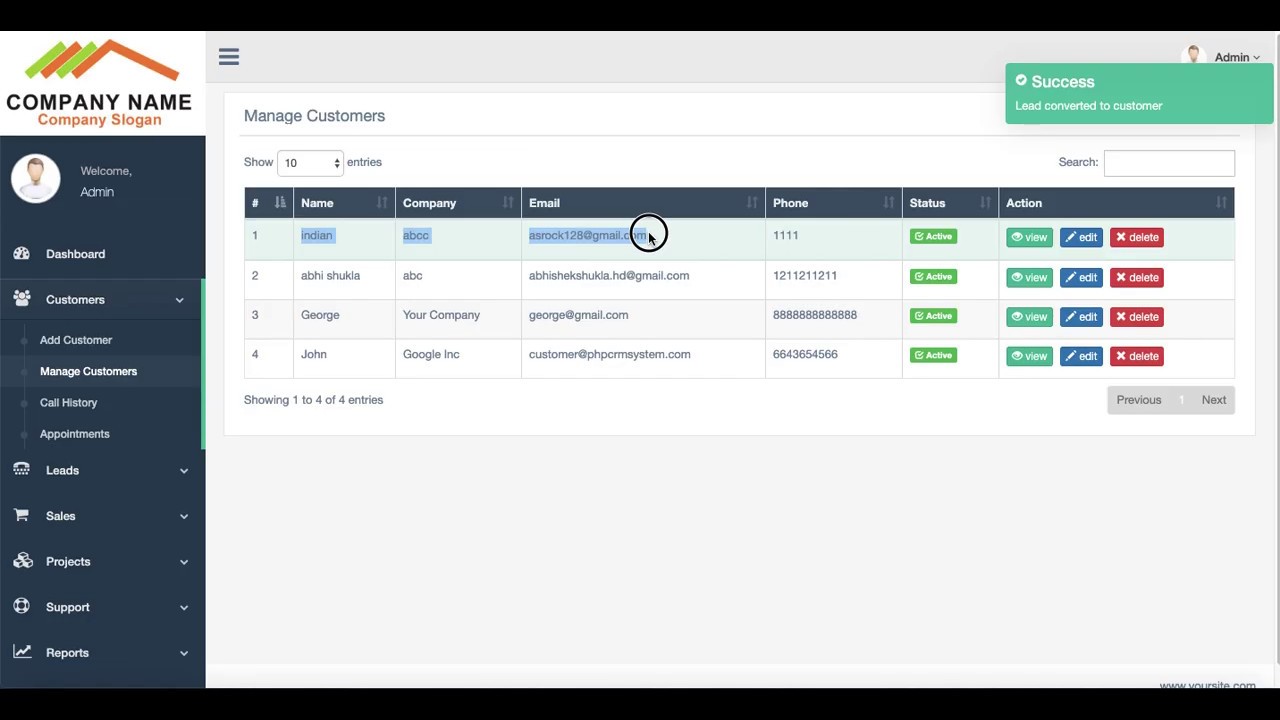Sort table by Name column header

344,203
